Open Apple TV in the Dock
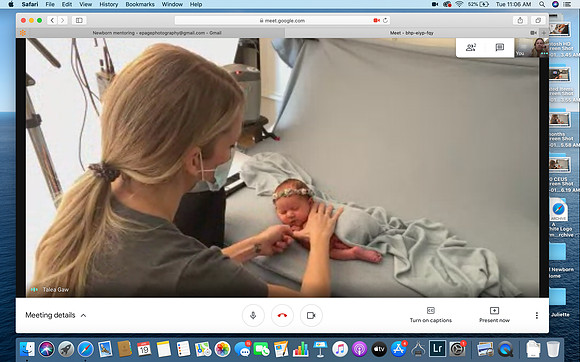580x362 pixels. coord(379,349)
